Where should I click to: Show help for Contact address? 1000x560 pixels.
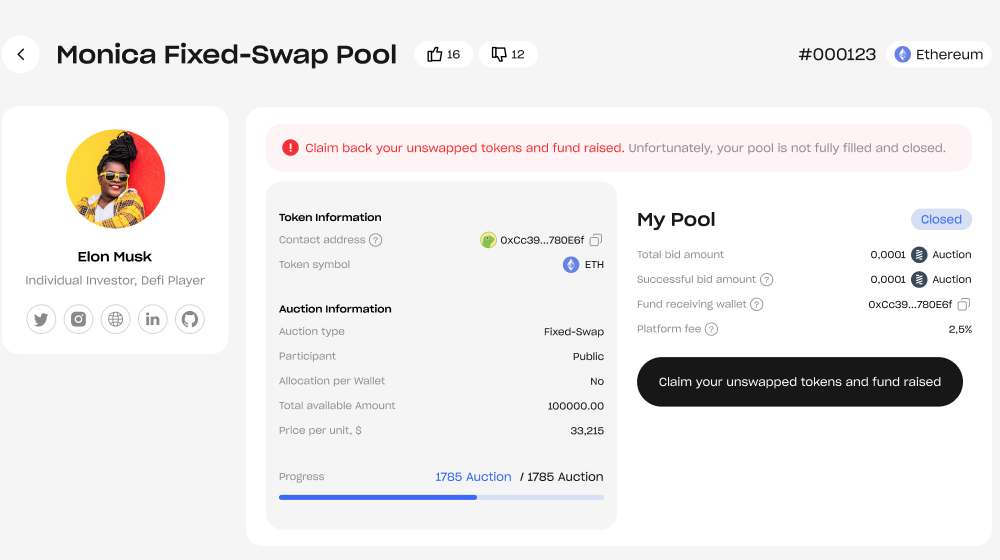376,240
